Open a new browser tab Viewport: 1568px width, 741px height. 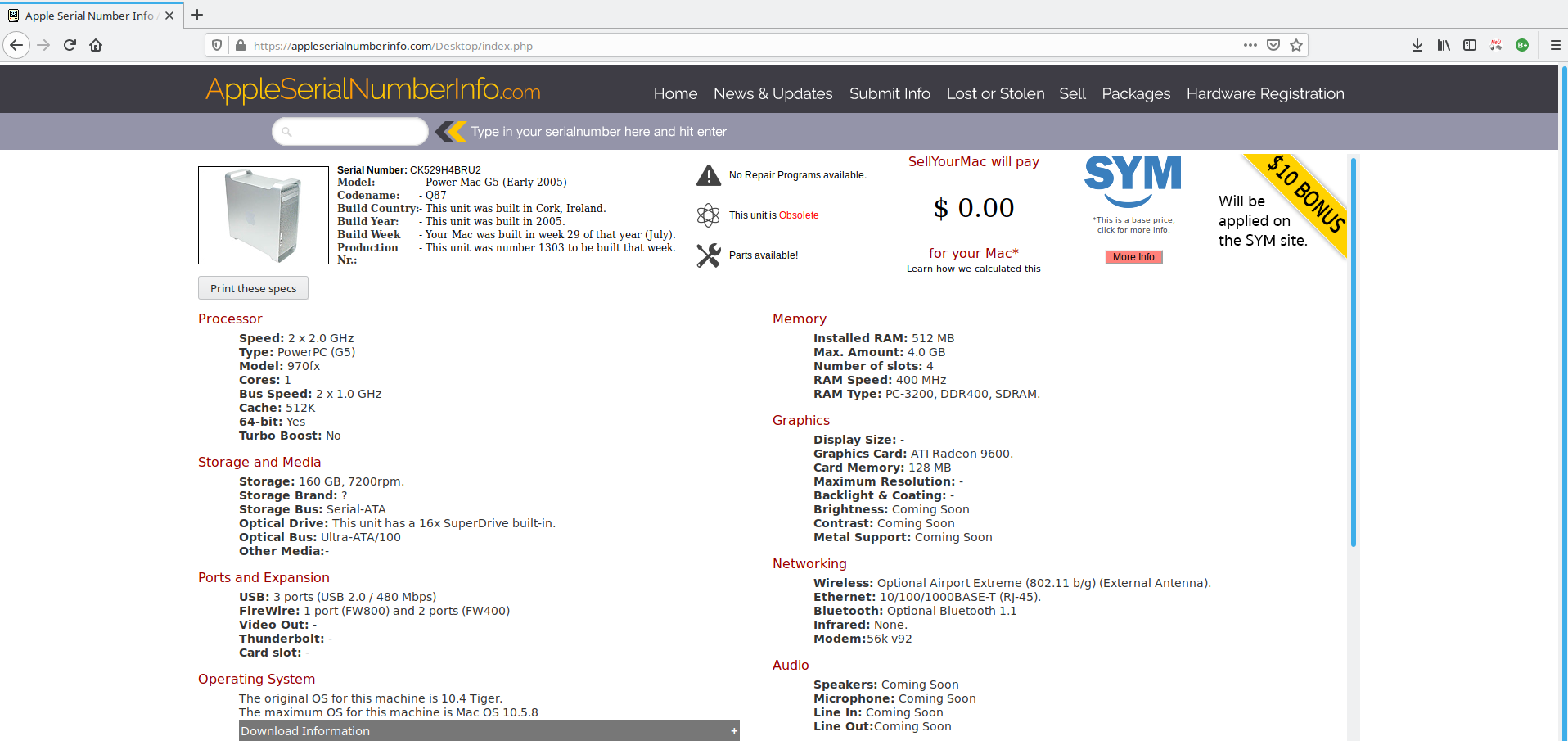pos(197,15)
